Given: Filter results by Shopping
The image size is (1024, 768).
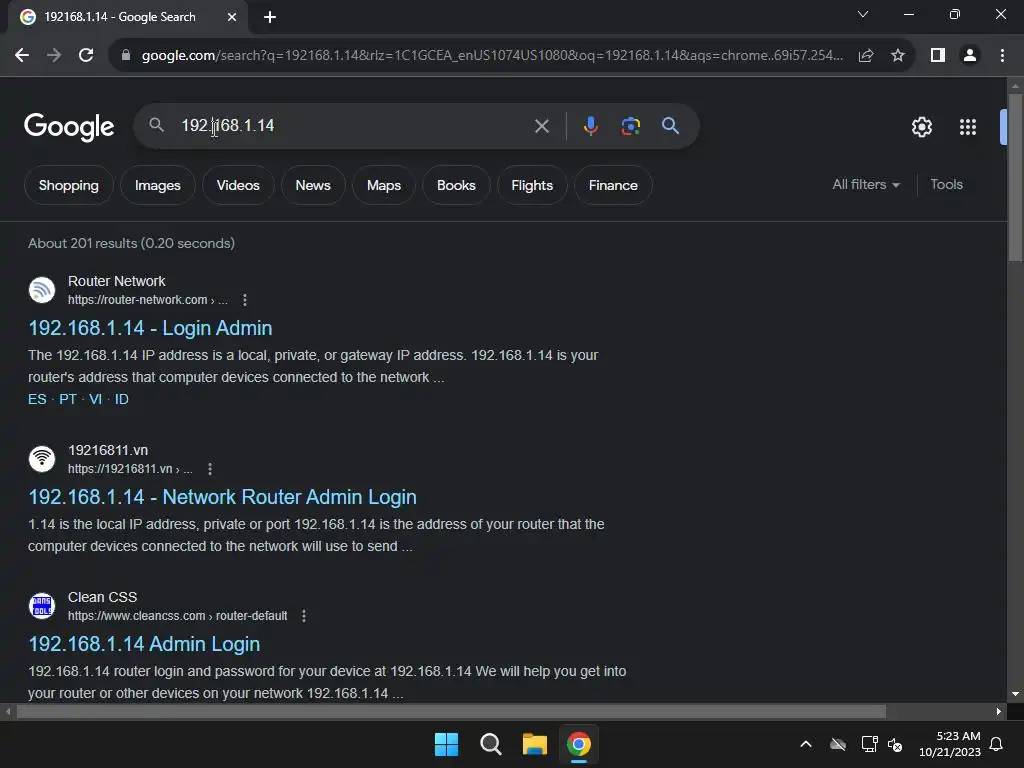Looking at the screenshot, I should coord(69,185).
